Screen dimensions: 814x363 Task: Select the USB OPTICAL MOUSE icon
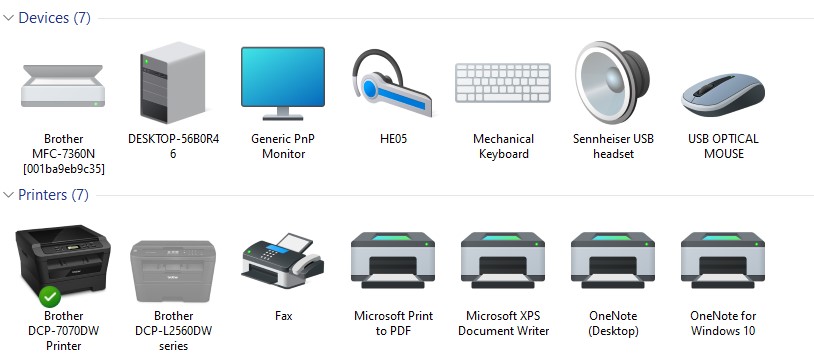[723, 95]
